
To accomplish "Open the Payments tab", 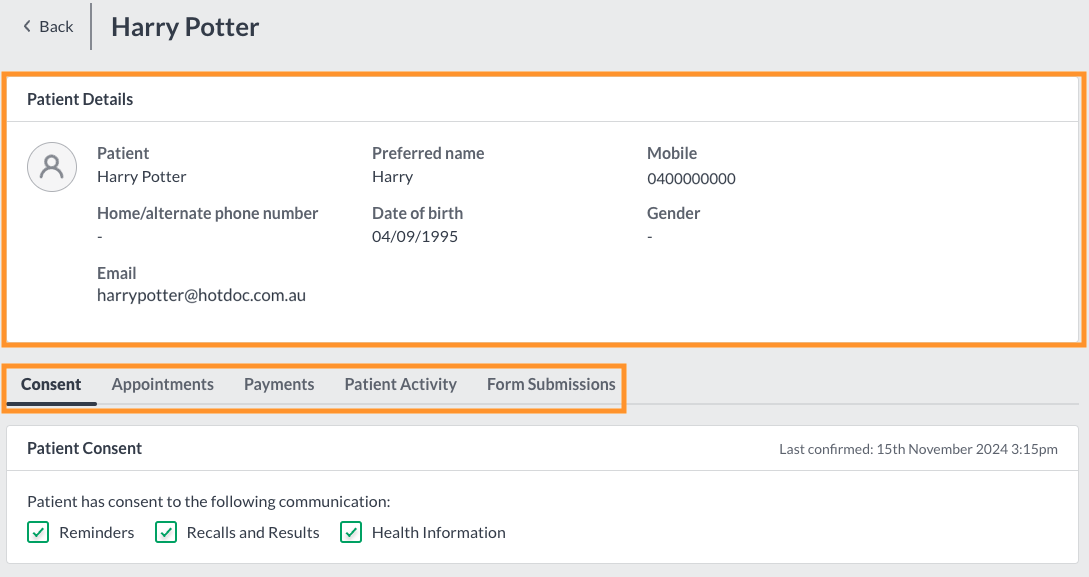I will (279, 385).
